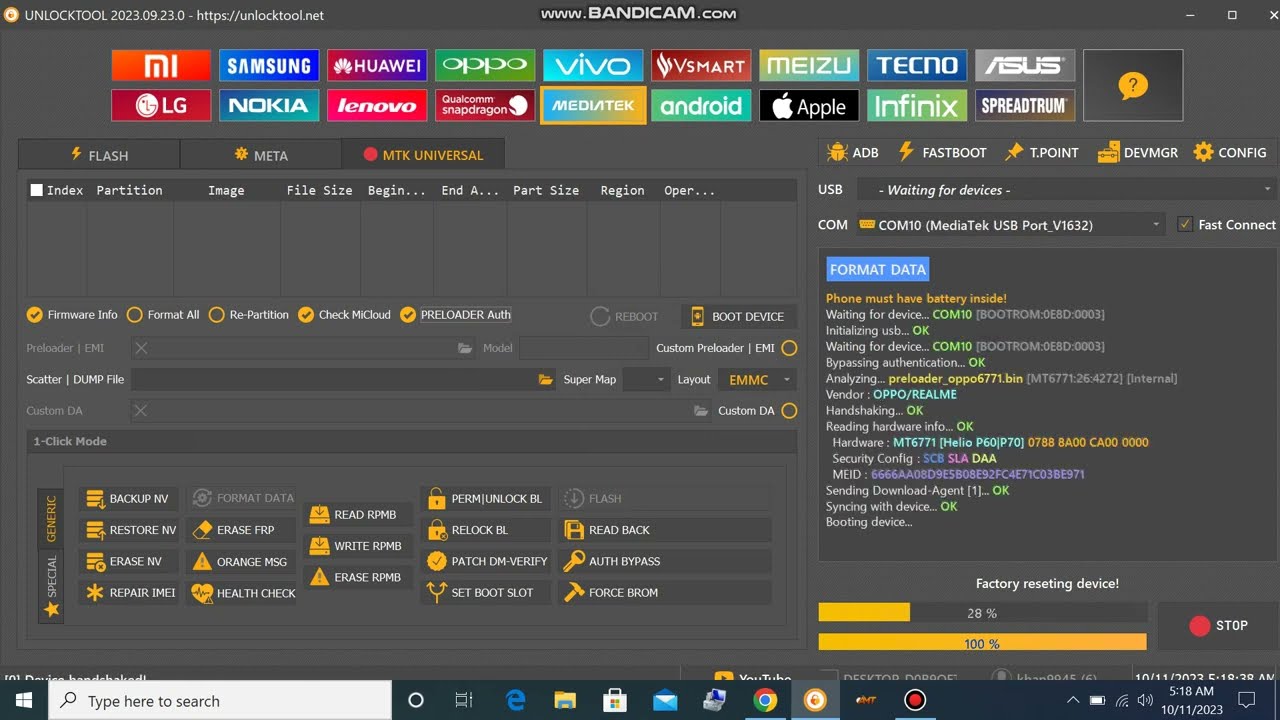Select the MTK UNIVERSAL tab
This screenshot has width=1280, height=720.
[x=423, y=155]
